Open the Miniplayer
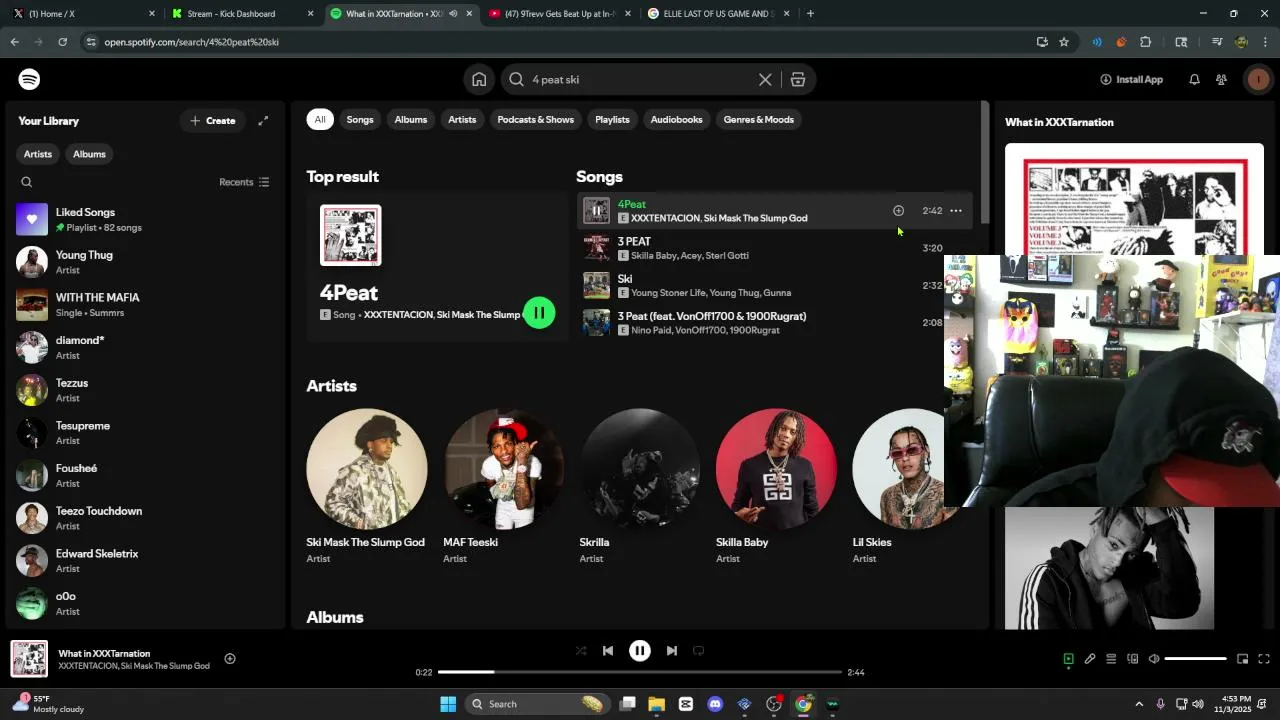 coord(1242,659)
